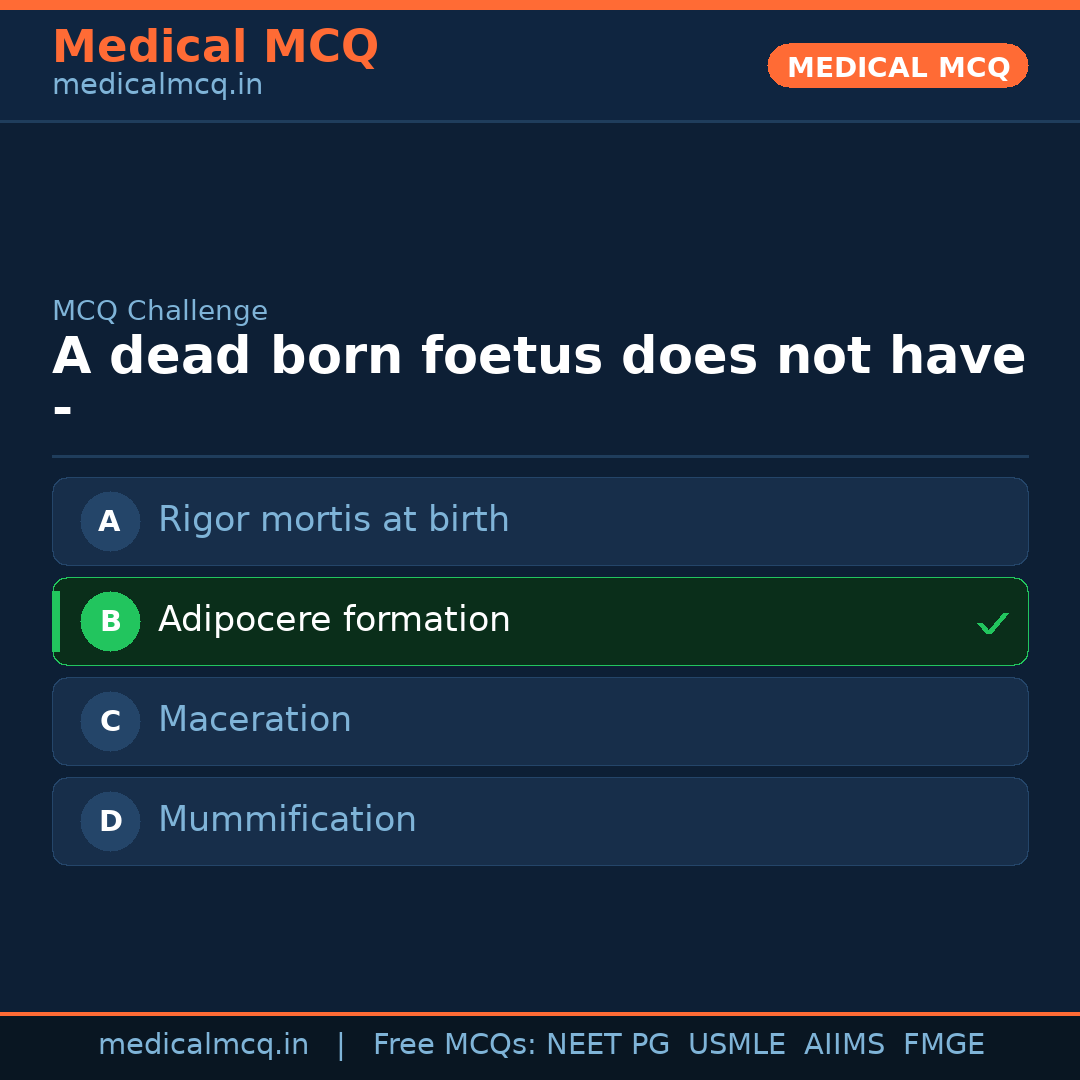Click the green checkmark on correct answer

point(993,623)
